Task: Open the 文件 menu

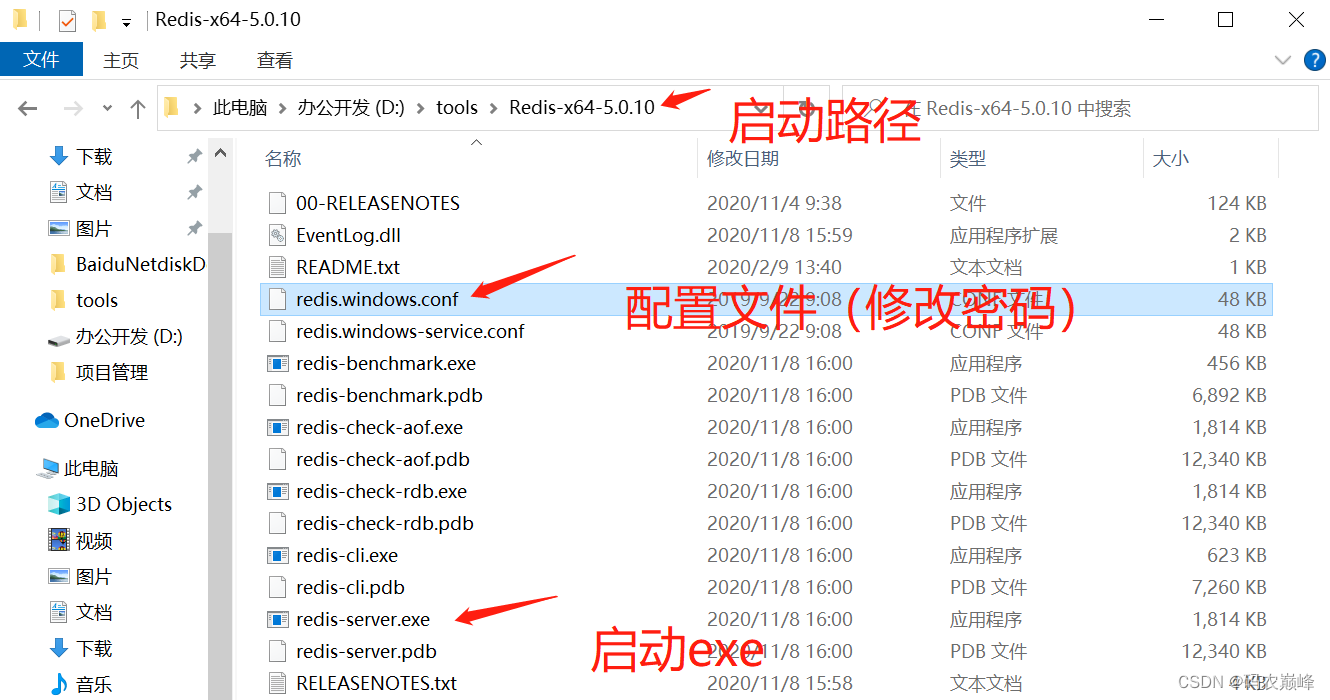Action: pos(41,60)
